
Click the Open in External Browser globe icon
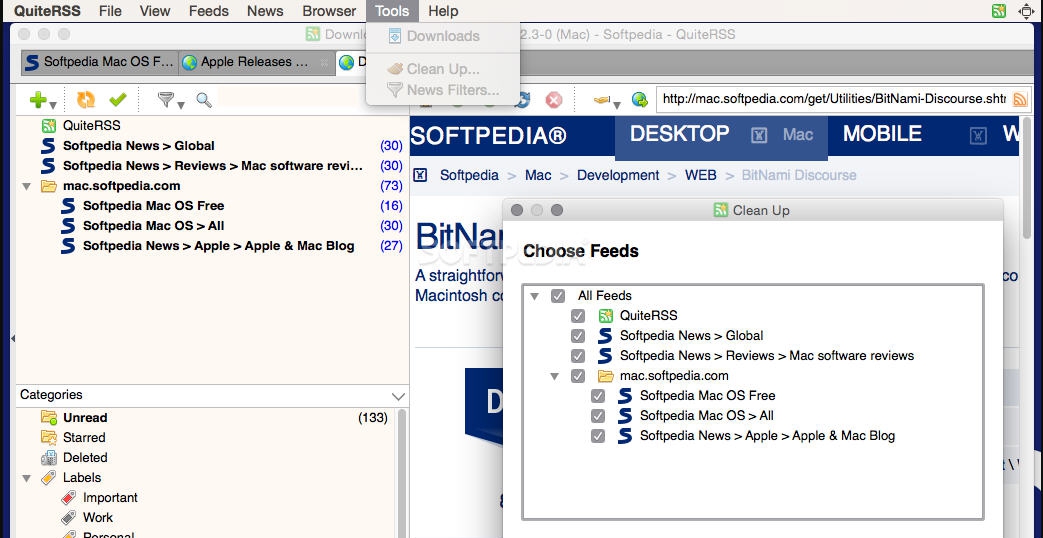coord(640,100)
